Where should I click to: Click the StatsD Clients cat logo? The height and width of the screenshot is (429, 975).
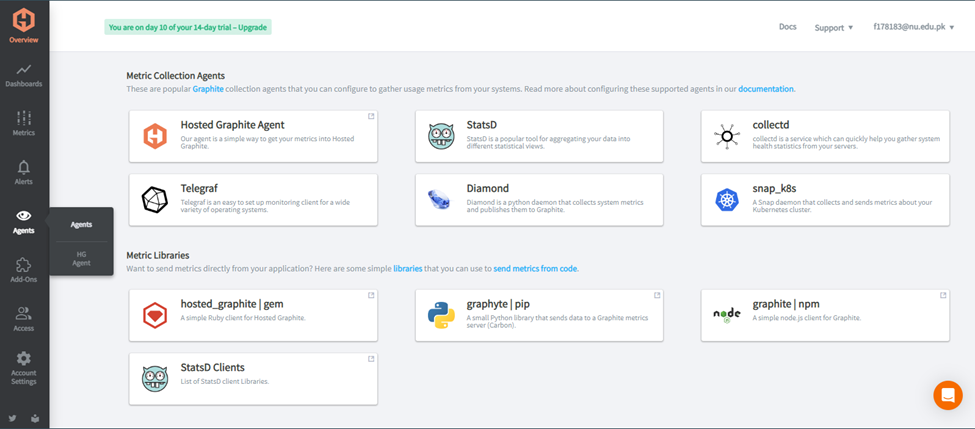(155, 379)
